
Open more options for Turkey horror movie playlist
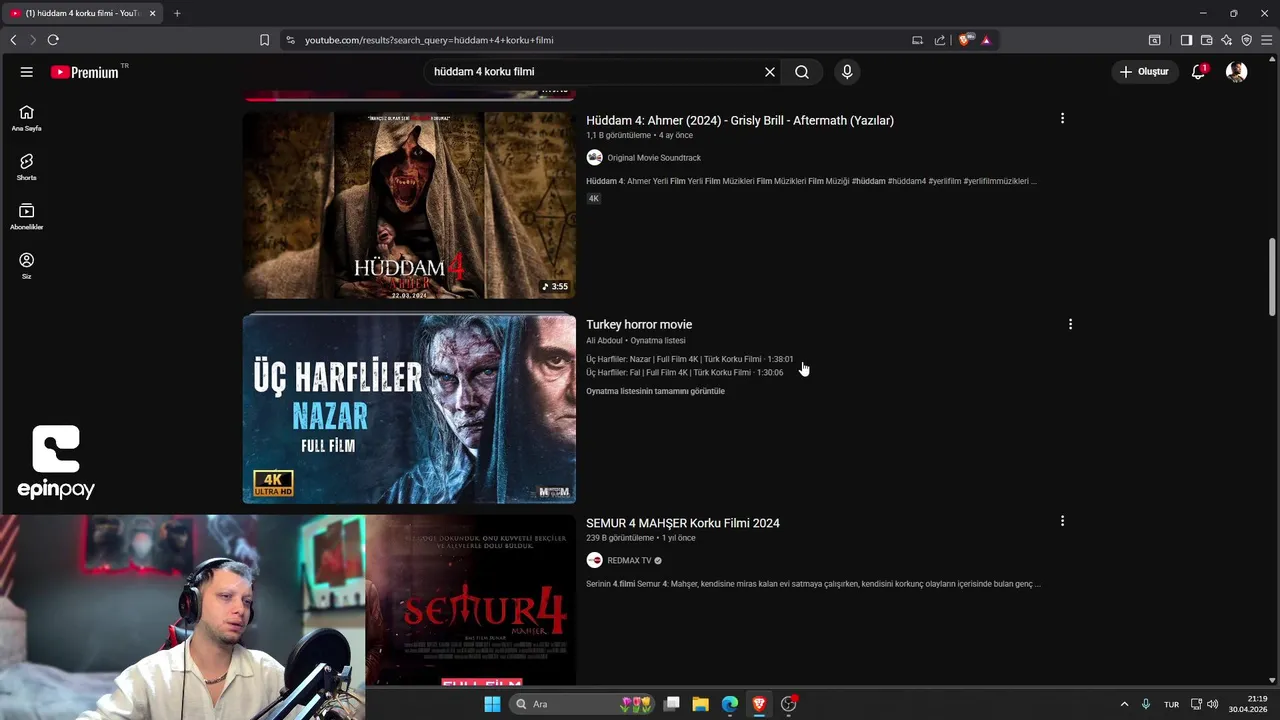1070,324
